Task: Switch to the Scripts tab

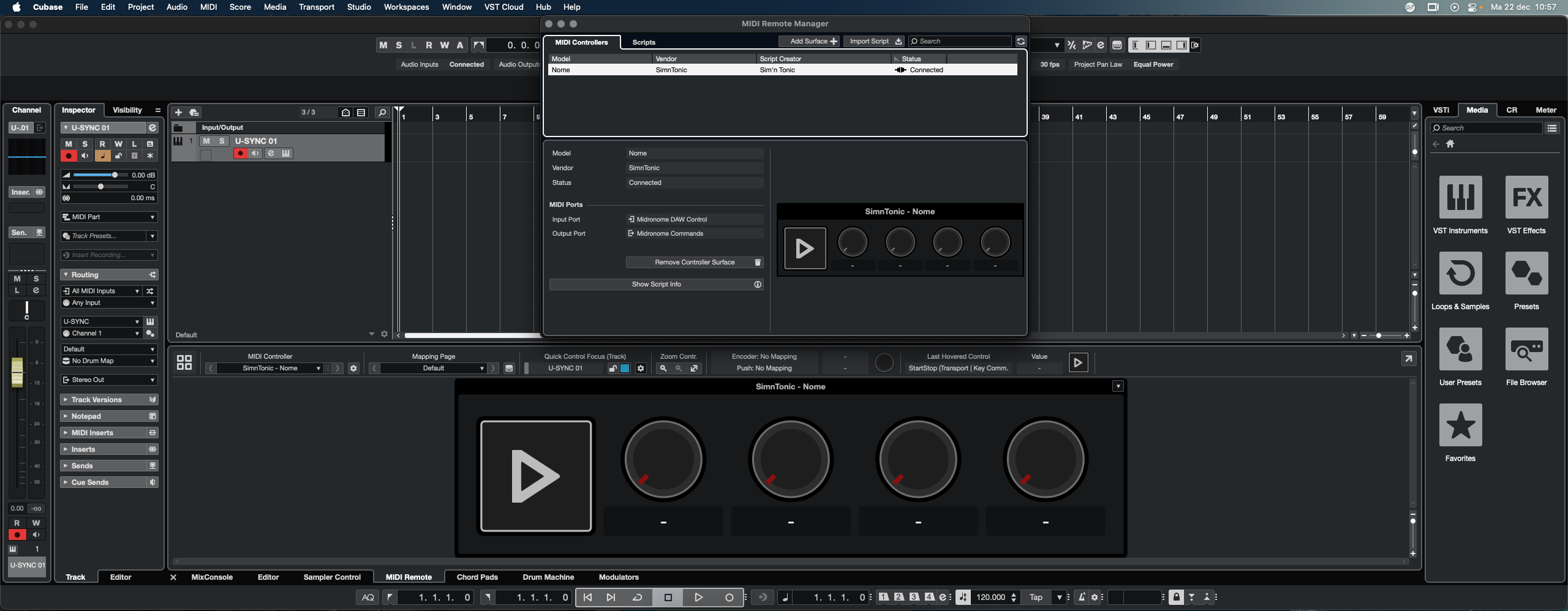Action: coord(643,42)
